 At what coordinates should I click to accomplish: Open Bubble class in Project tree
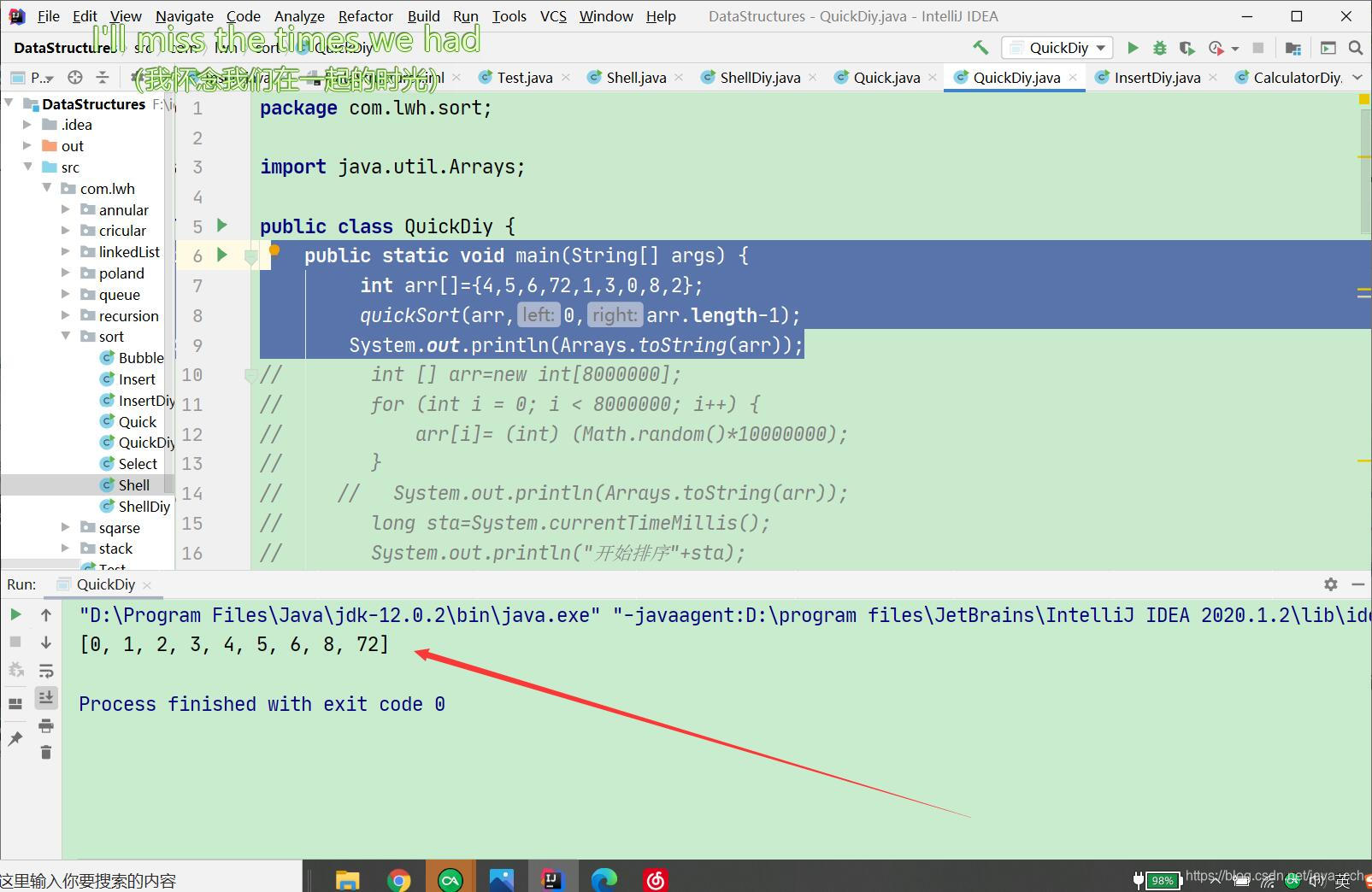132,358
